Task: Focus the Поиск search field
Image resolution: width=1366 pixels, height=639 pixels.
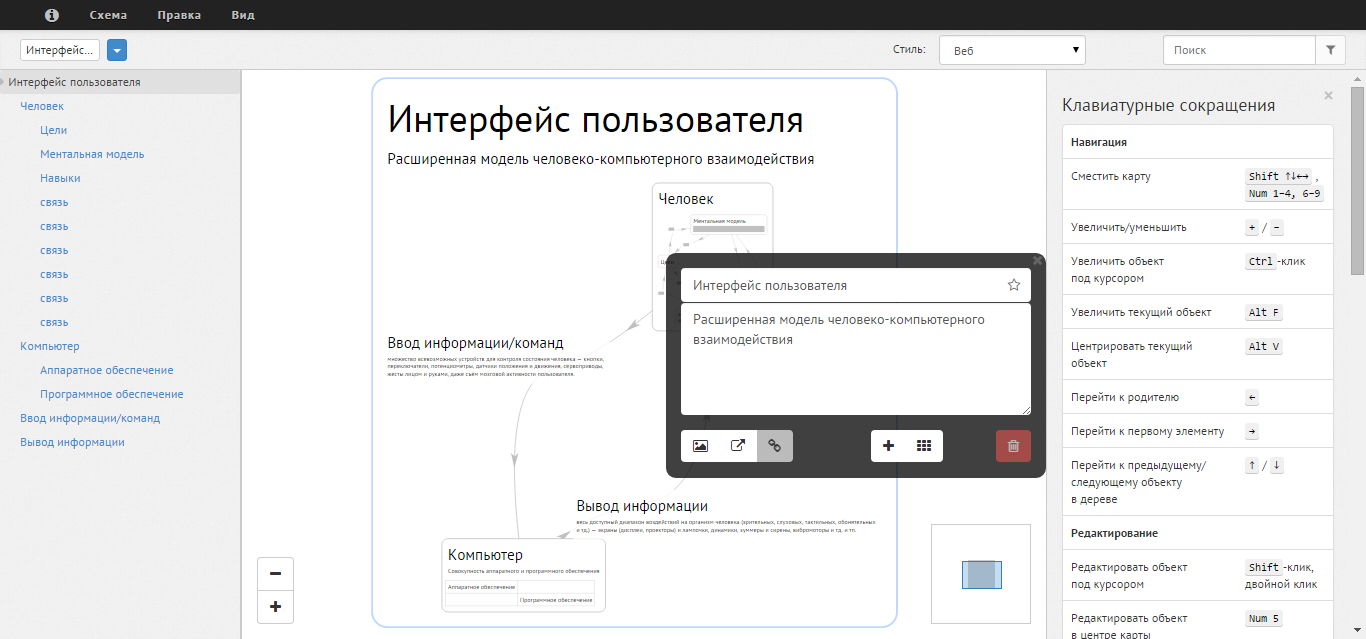Action: coord(1239,50)
